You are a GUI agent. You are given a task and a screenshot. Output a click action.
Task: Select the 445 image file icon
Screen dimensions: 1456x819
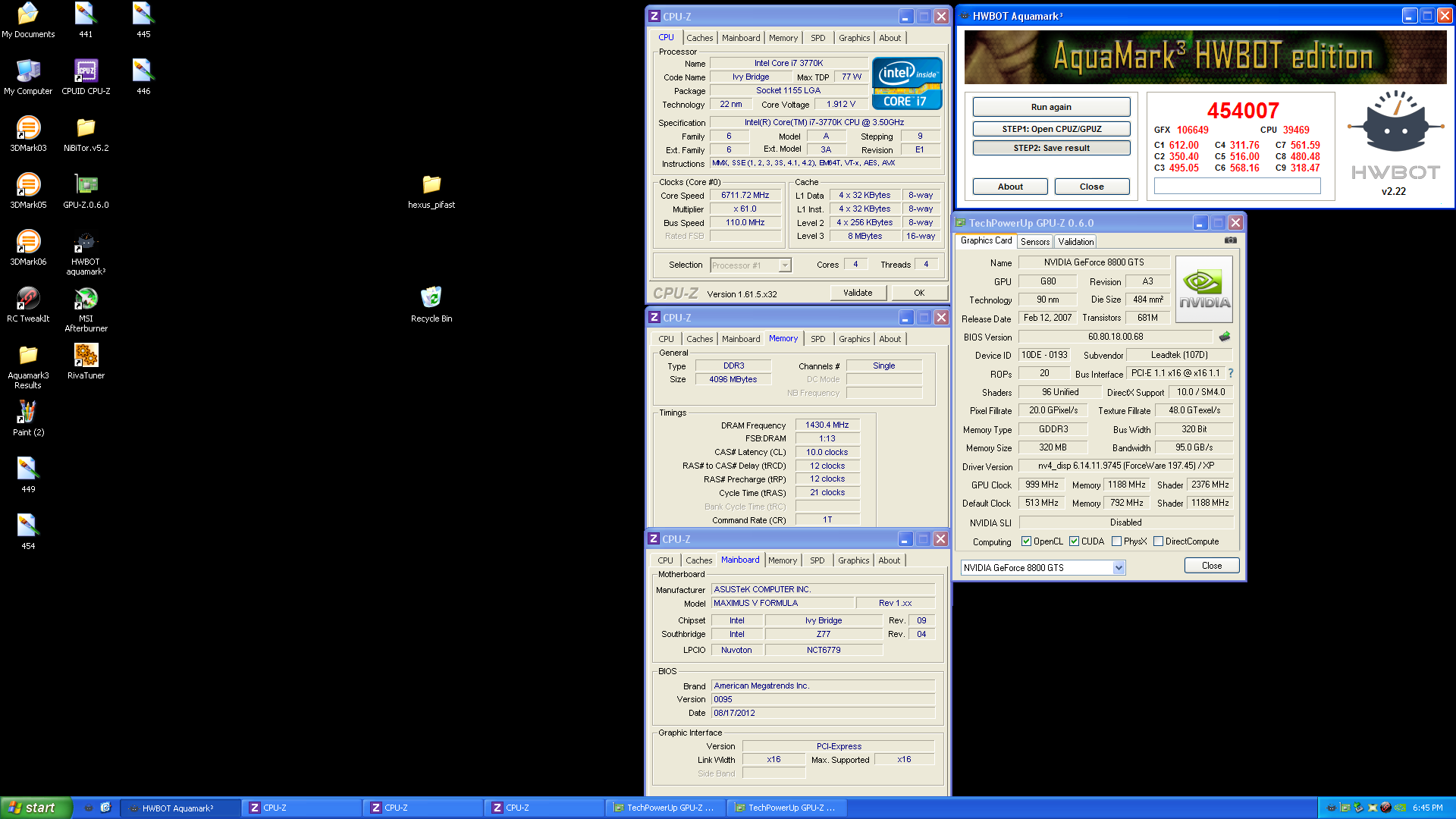point(143,20)
